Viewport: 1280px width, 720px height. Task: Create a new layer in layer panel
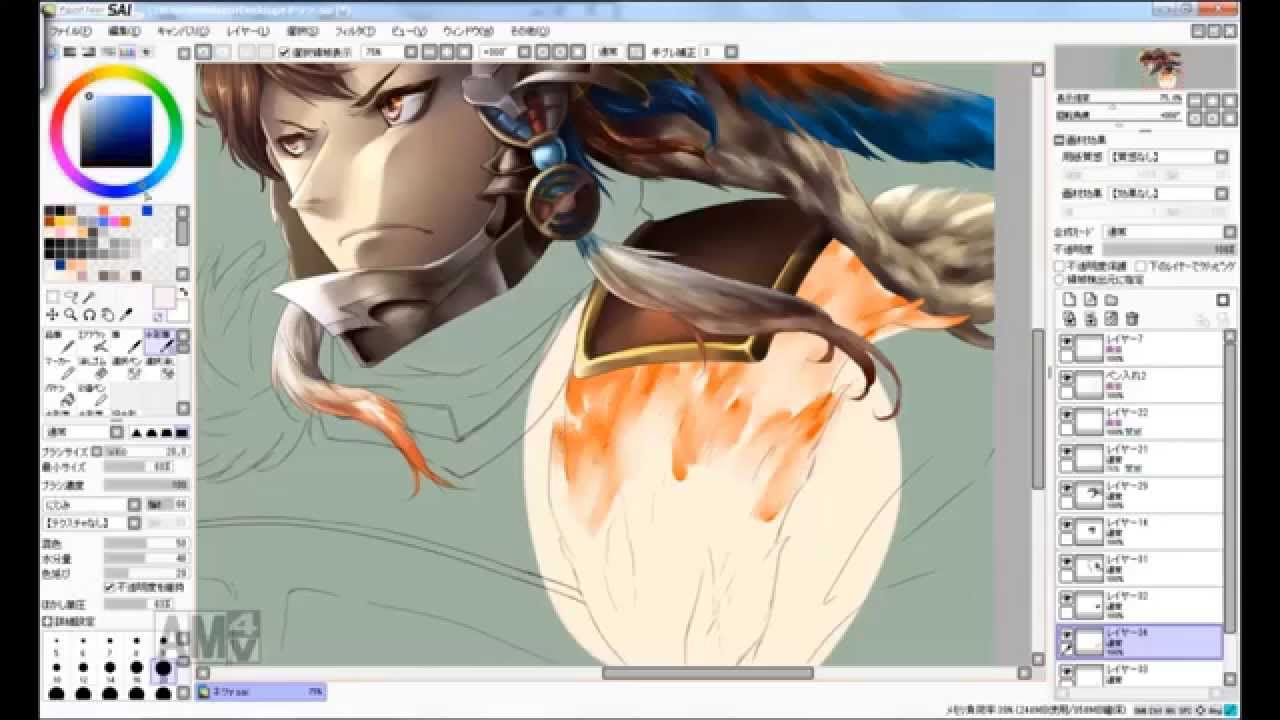[x=1068, y=300]
